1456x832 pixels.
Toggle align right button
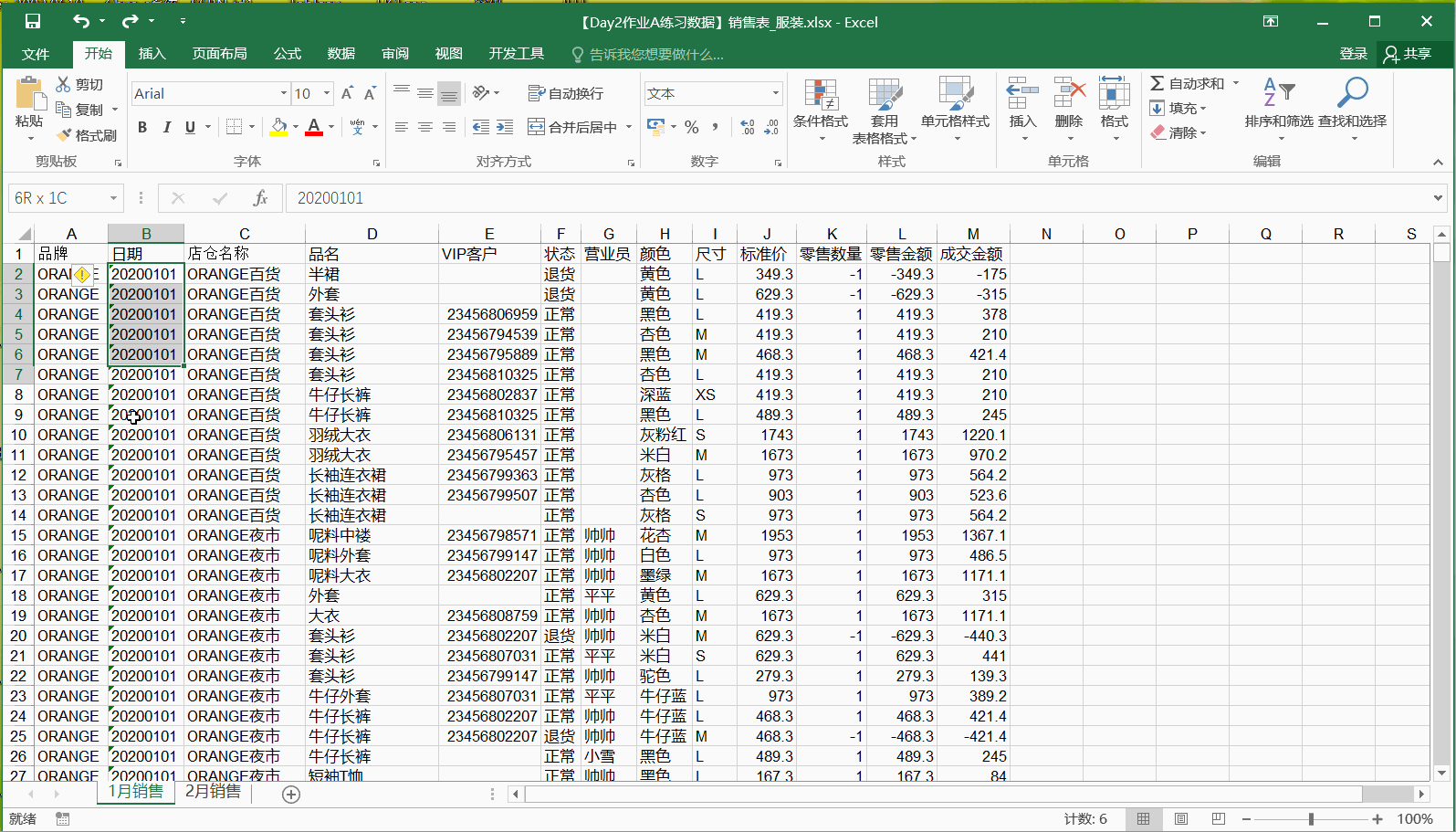click(x=449, y=127)
